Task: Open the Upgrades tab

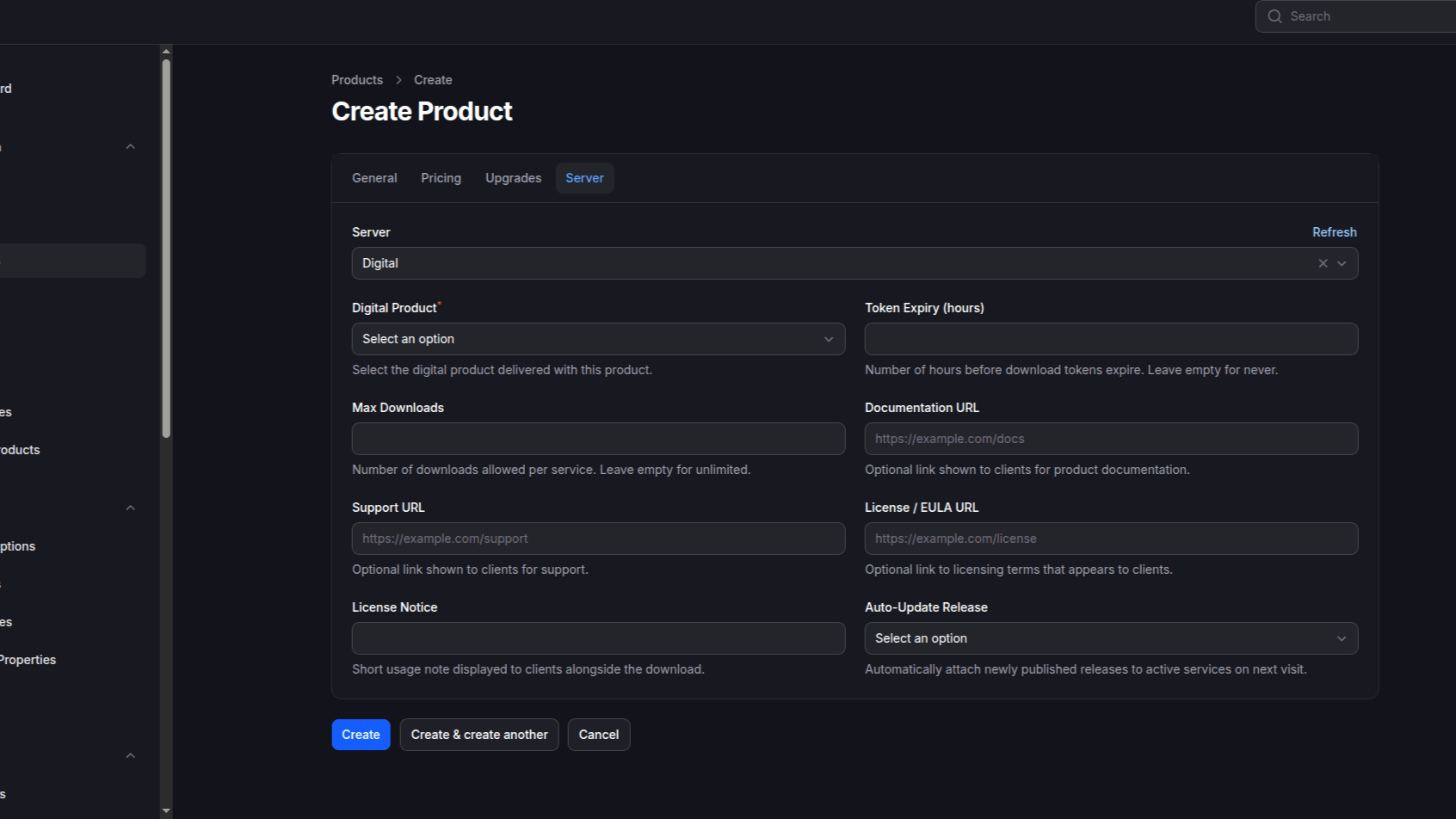Action: (513, 178)
